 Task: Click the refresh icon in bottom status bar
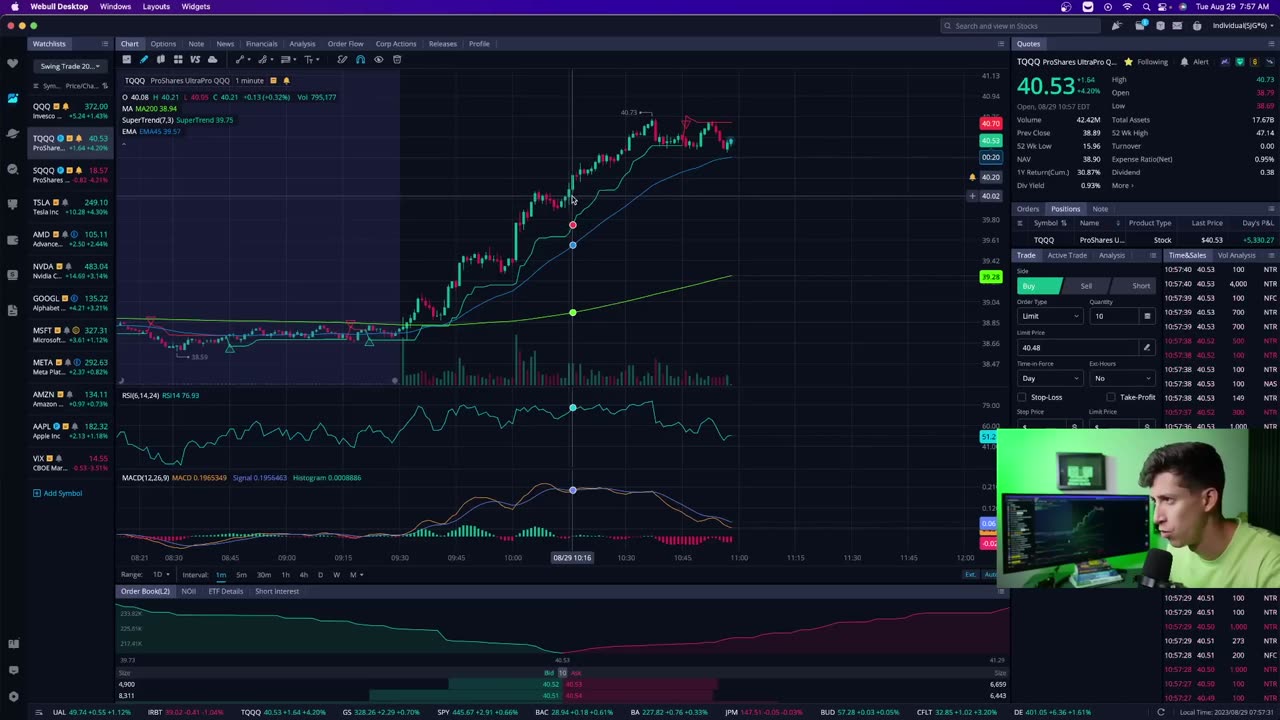(x=1160, y=712)
